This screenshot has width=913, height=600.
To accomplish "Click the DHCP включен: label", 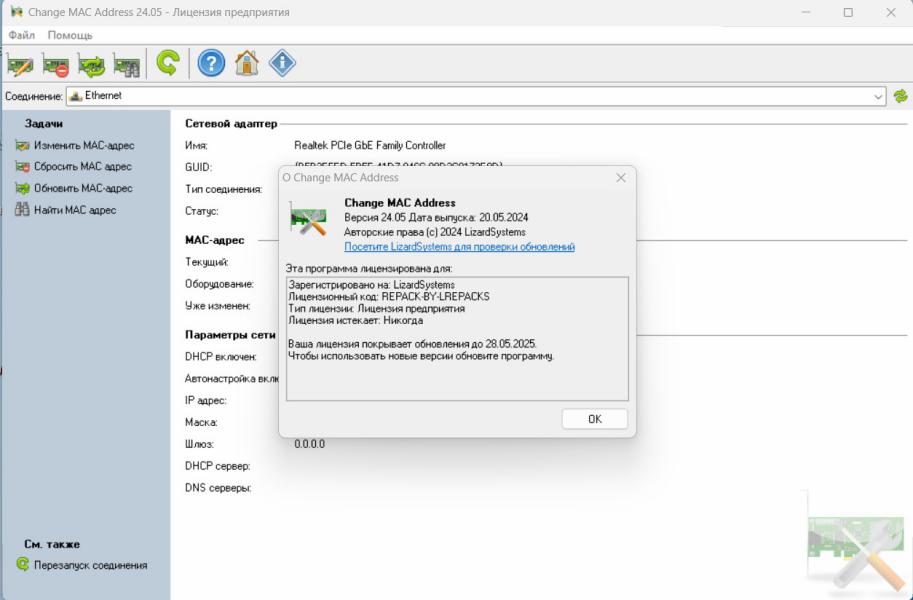I will coord(221,357).
